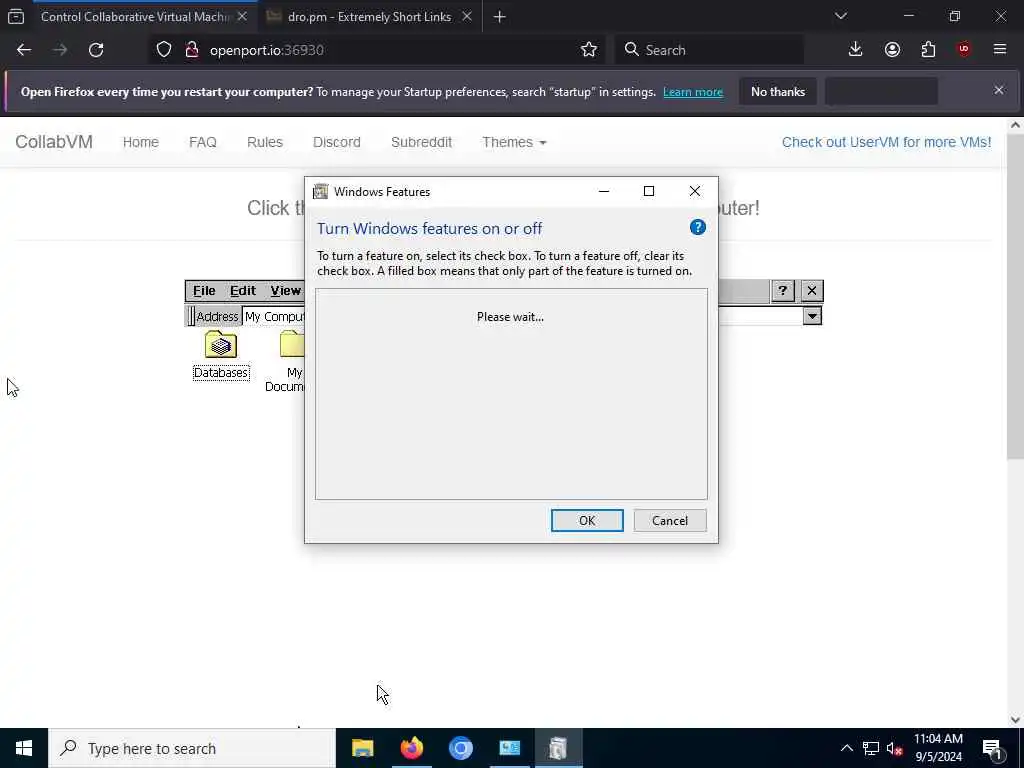Open the Control Panel taskbar icon
The width and height of the screenshot is (1024, 768).
click(509, 748)
